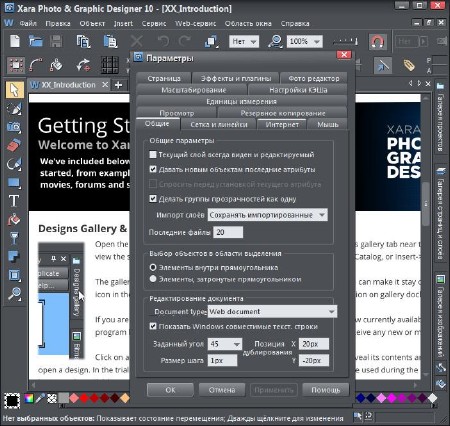
Task: Toggle 'Делать группы прозрачностей как одну'
Action: pyautogui.click(x=153, y=199)
